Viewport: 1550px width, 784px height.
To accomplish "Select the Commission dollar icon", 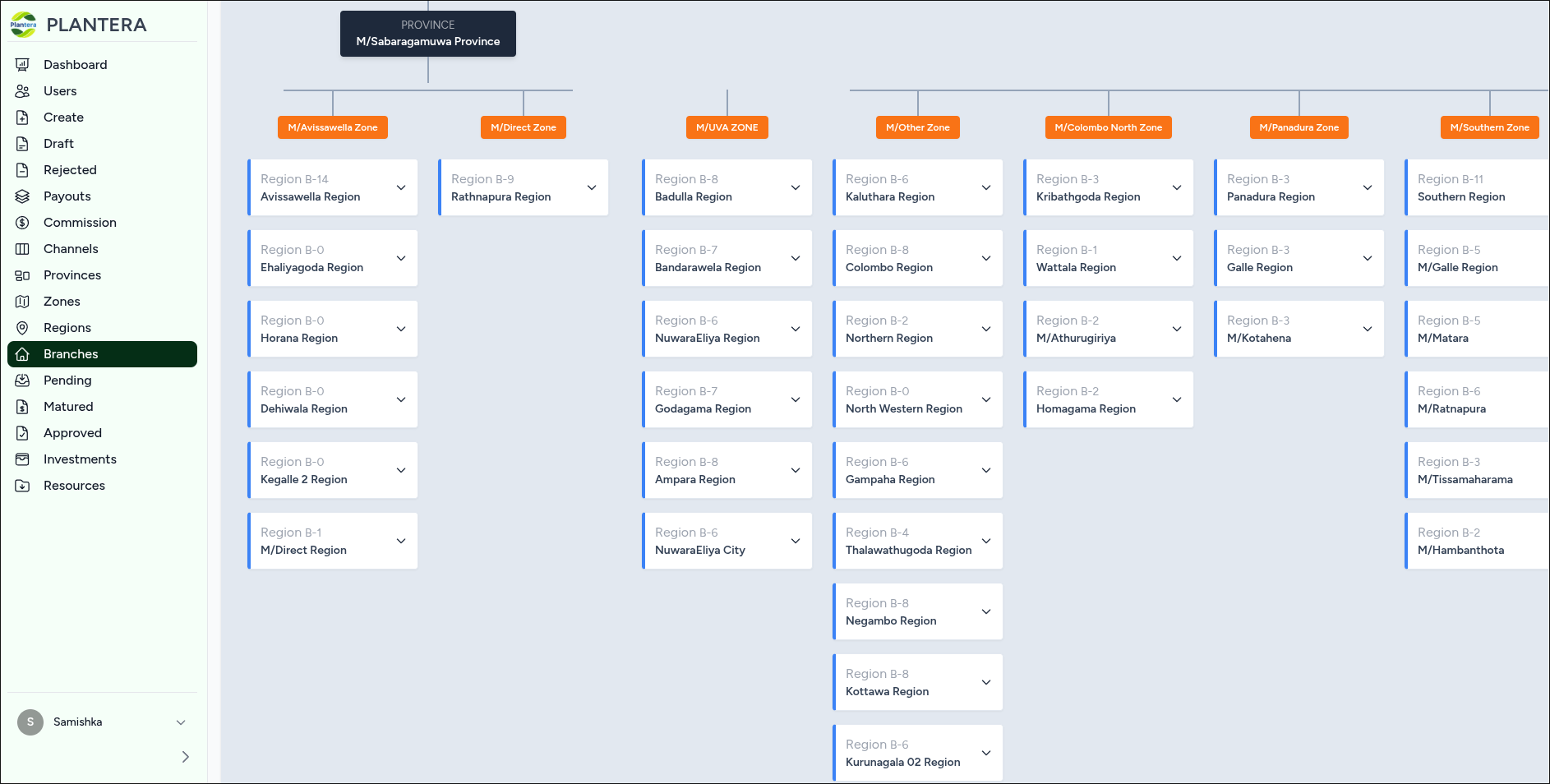I will tap(23, 223).
